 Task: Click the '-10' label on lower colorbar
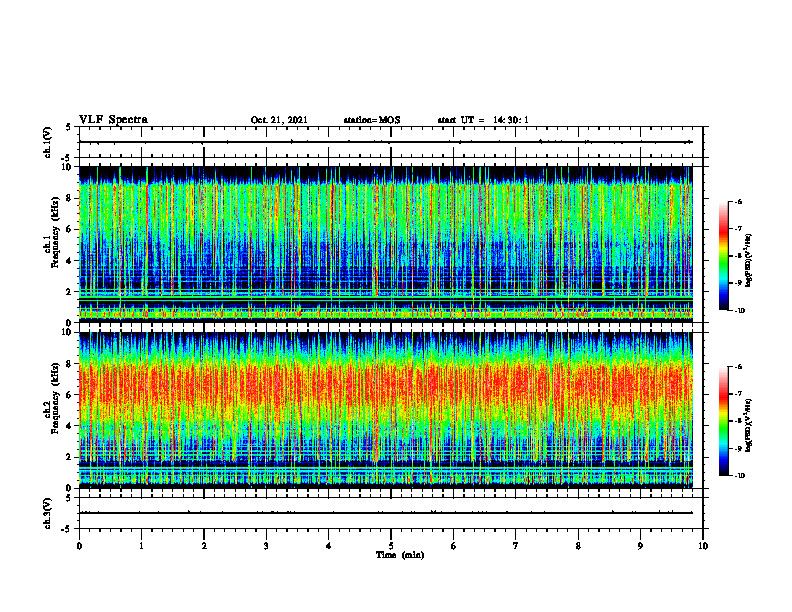739,476
